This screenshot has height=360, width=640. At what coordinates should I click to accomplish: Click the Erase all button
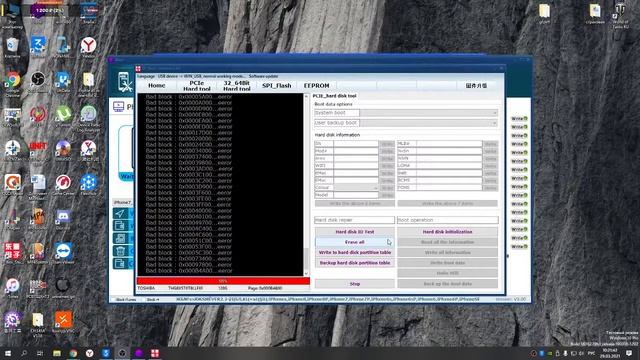355,242
